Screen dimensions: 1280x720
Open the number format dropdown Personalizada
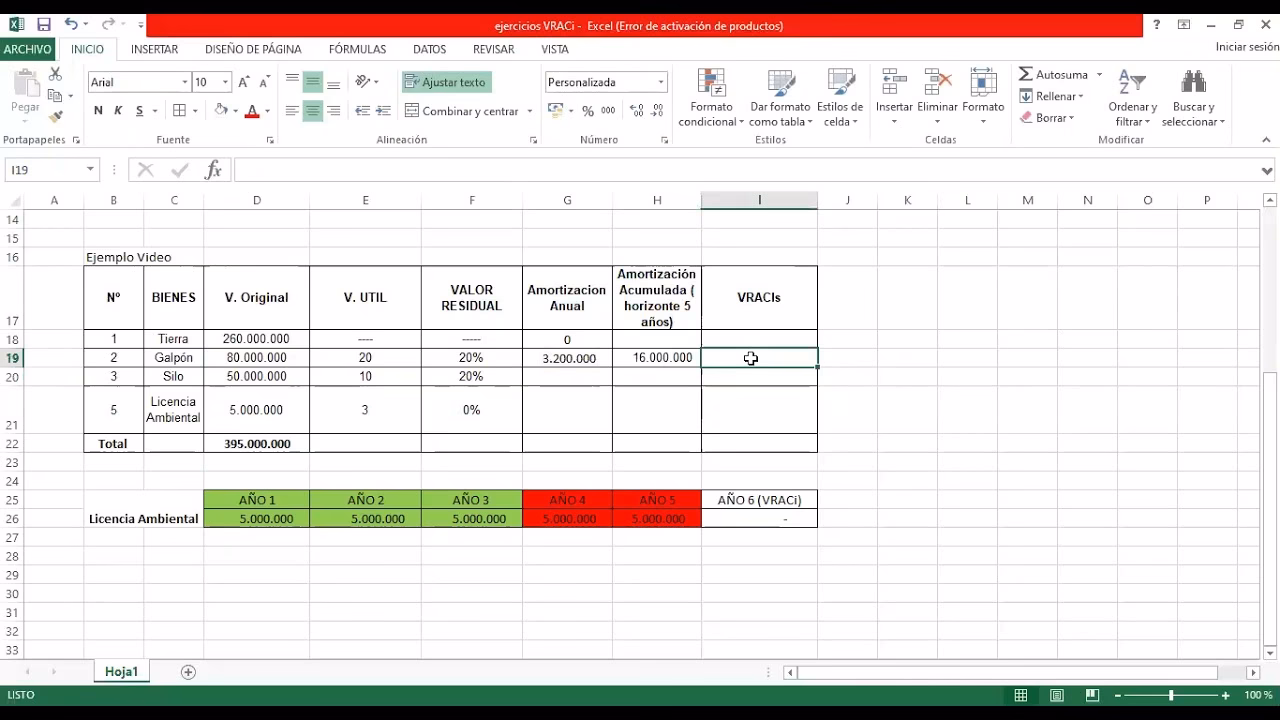tap(661, 82)
